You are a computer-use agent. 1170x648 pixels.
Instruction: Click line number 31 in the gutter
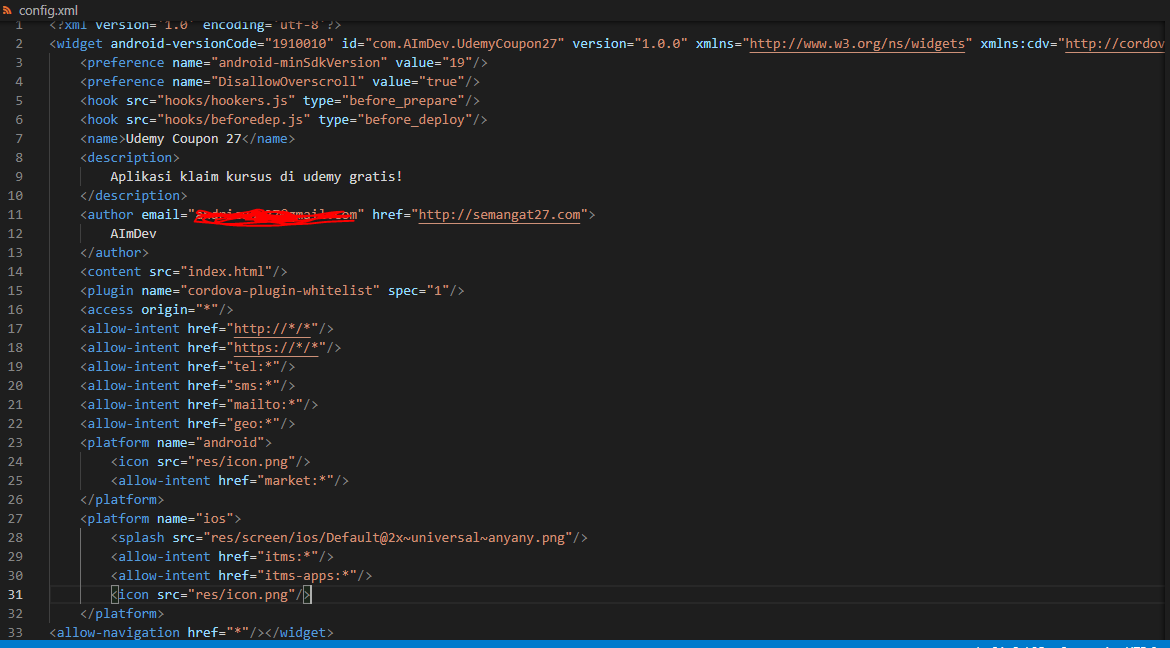pos(15,594)
